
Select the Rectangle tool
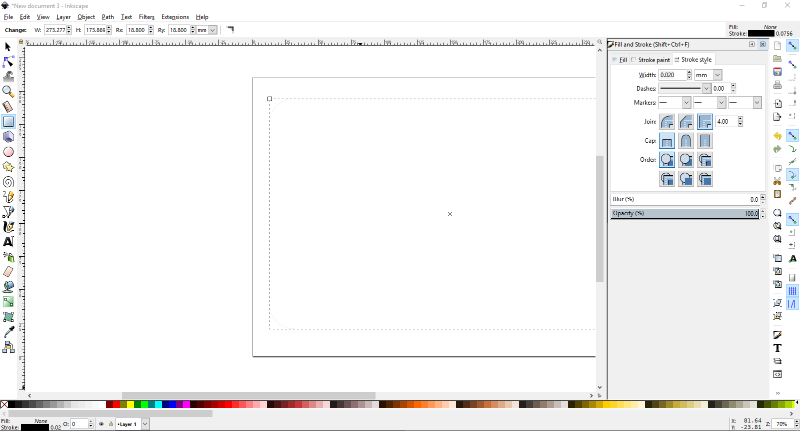pos(8,121)
